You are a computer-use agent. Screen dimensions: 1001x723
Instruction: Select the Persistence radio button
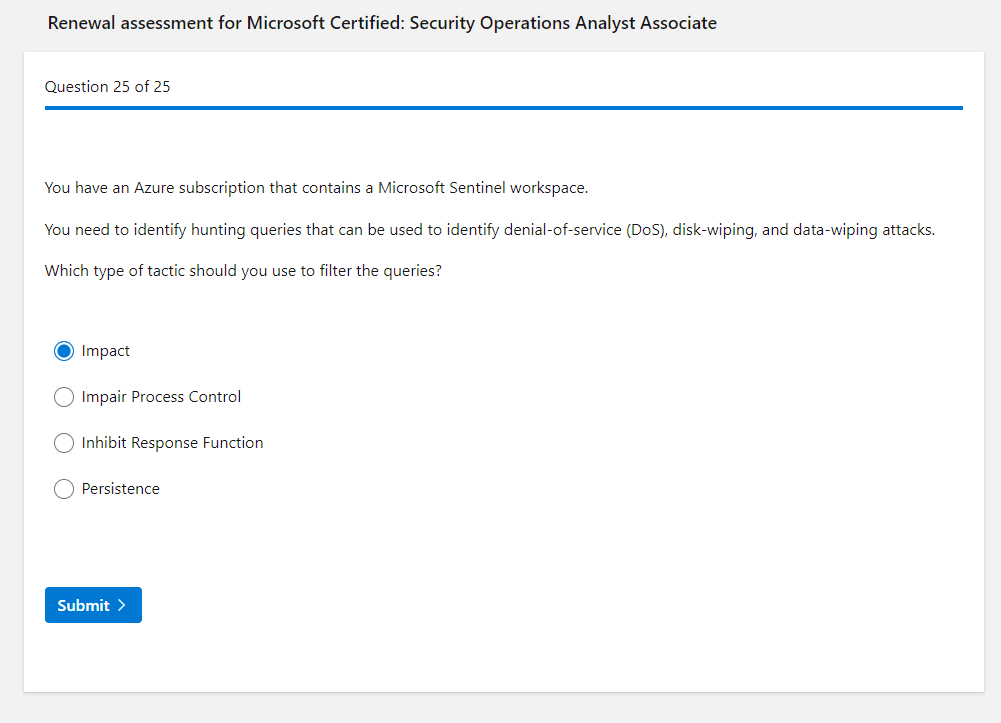[64, 489]
